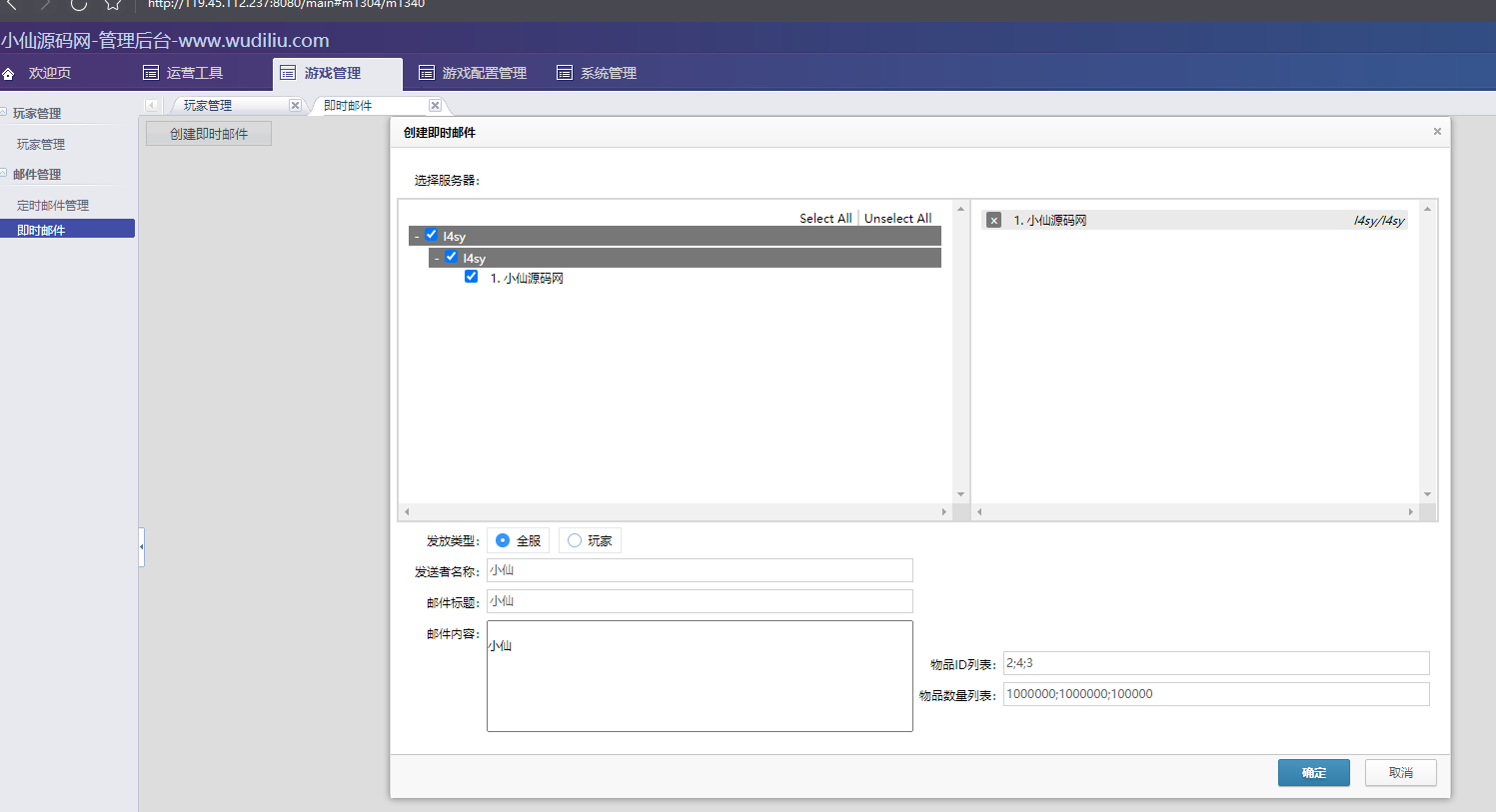Click the list icon of 游戏管理

coord(288,73)
